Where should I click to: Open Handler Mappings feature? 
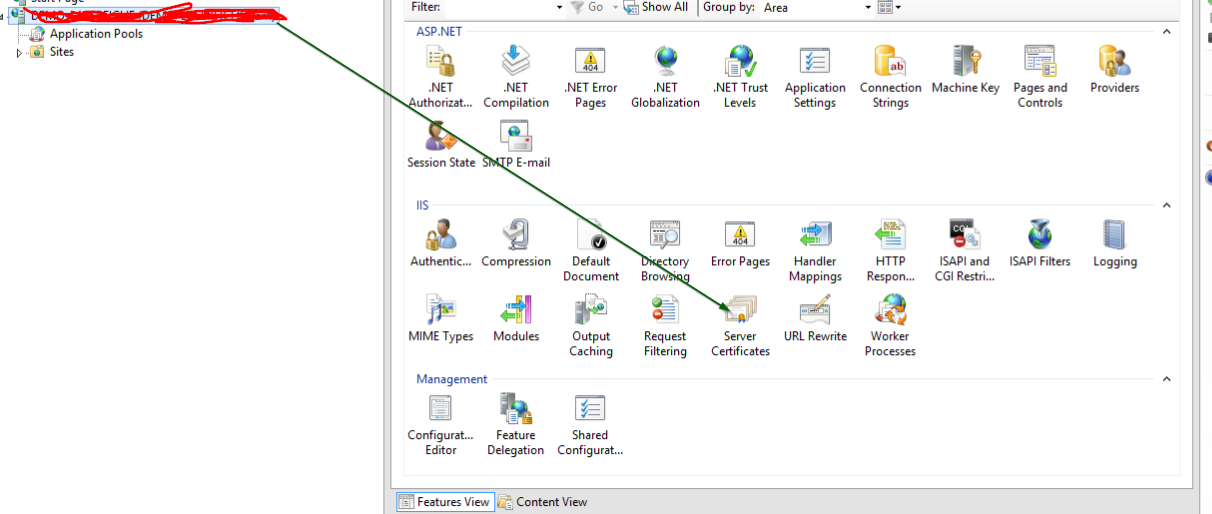(x=815, y=251)
